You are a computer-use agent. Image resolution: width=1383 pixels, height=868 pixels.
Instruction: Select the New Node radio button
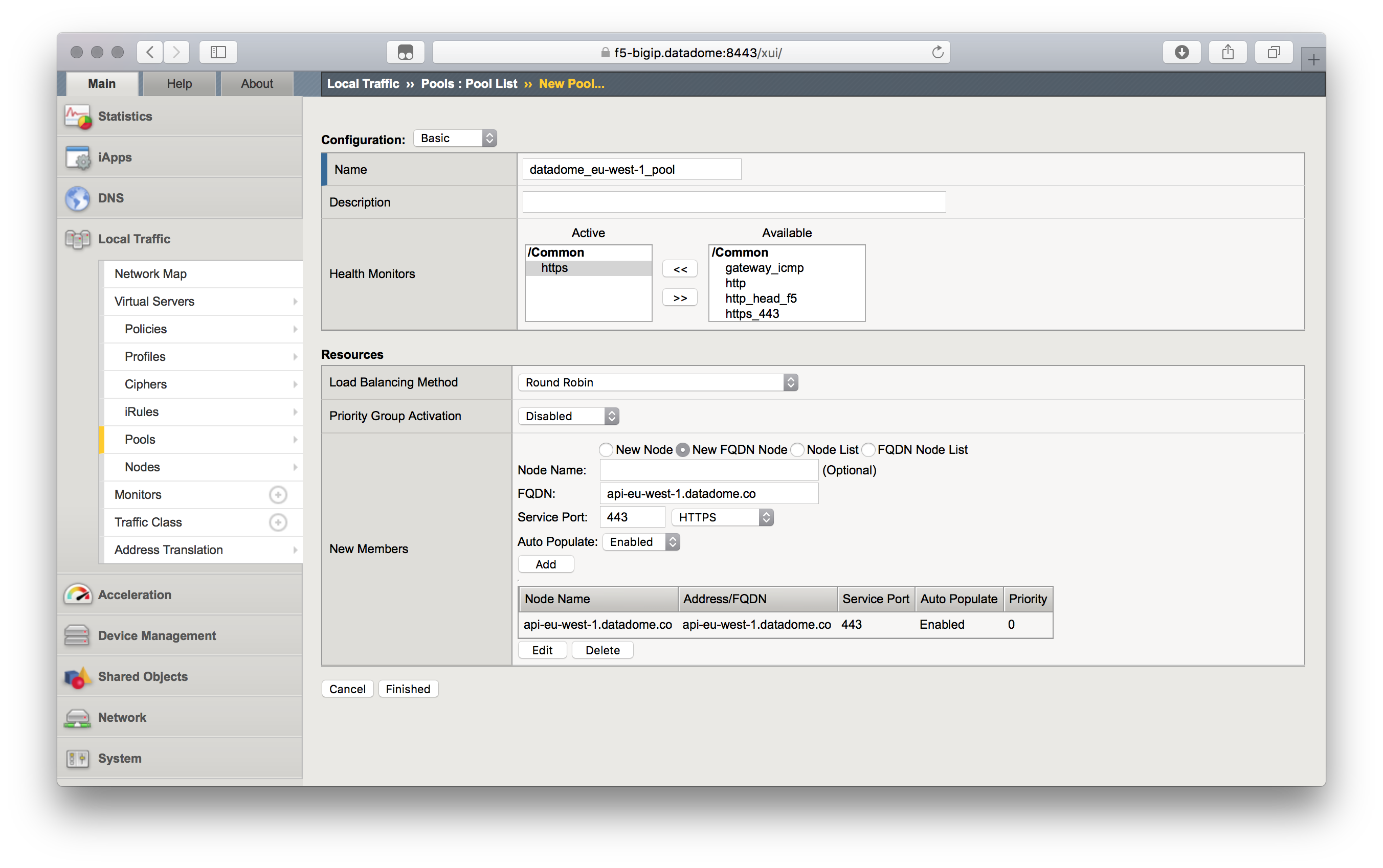(x=606, y=450)
